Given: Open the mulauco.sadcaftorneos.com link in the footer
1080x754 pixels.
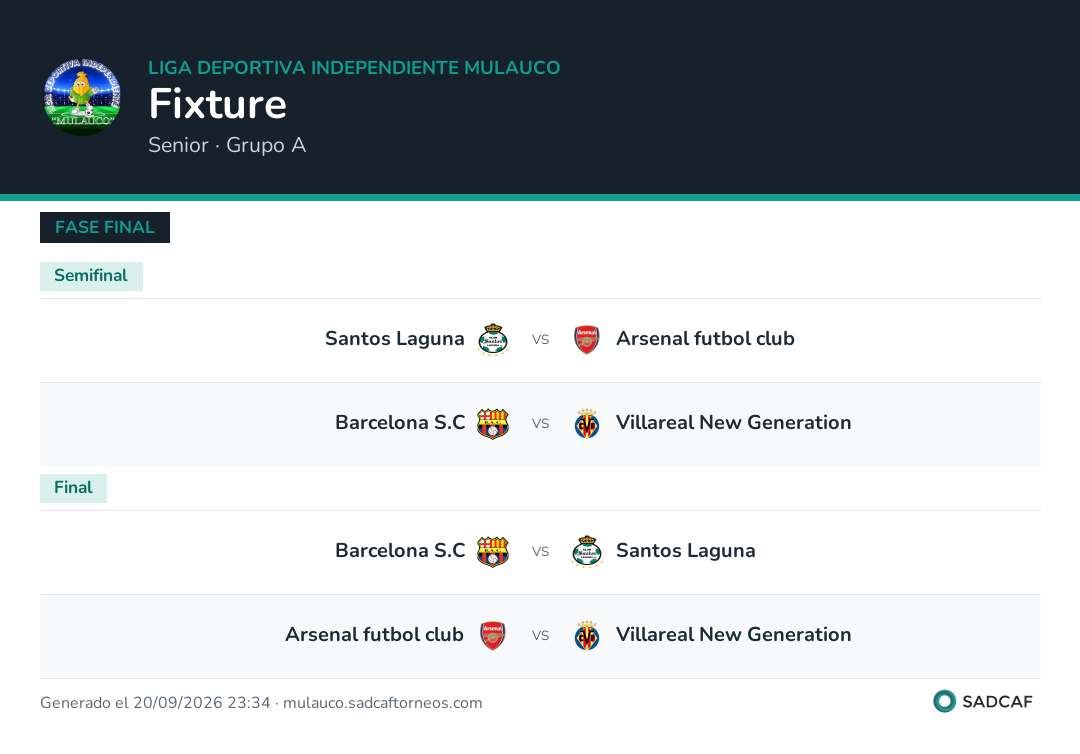Looking at the screenshot, I should 382,703.
